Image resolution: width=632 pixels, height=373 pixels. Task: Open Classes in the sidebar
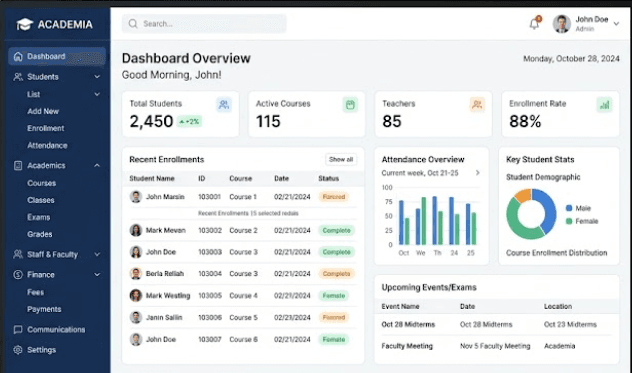tap(41, 200)
